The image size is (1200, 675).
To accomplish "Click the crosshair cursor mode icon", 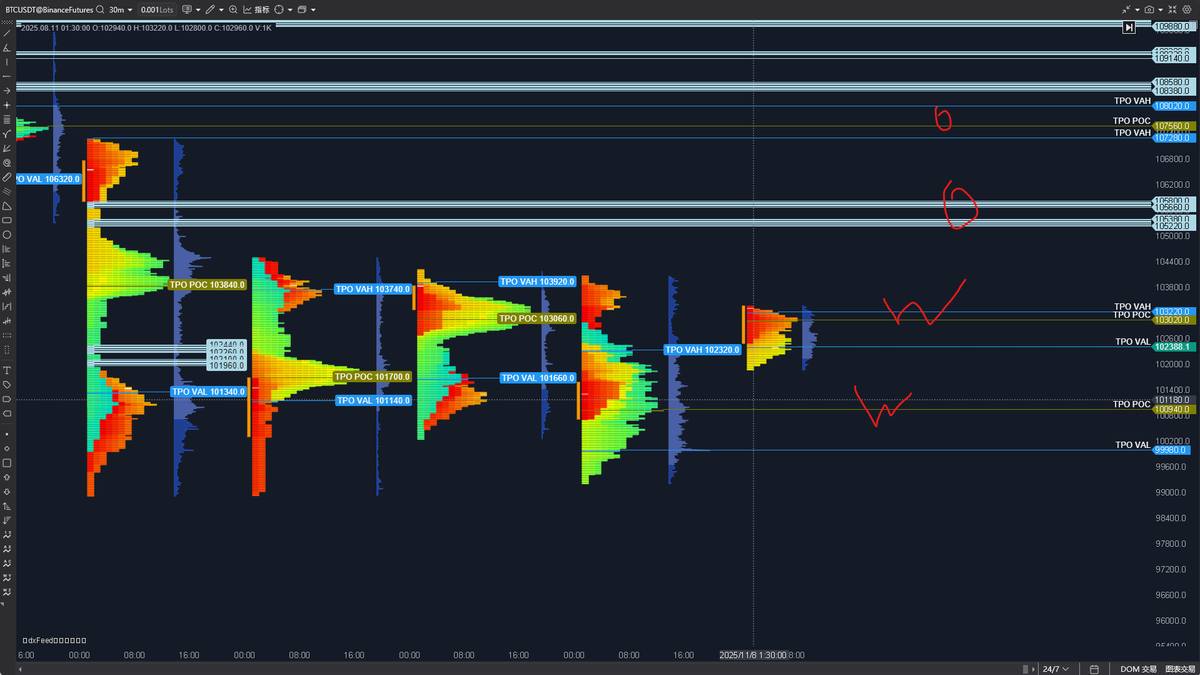I will click(278, 10).
